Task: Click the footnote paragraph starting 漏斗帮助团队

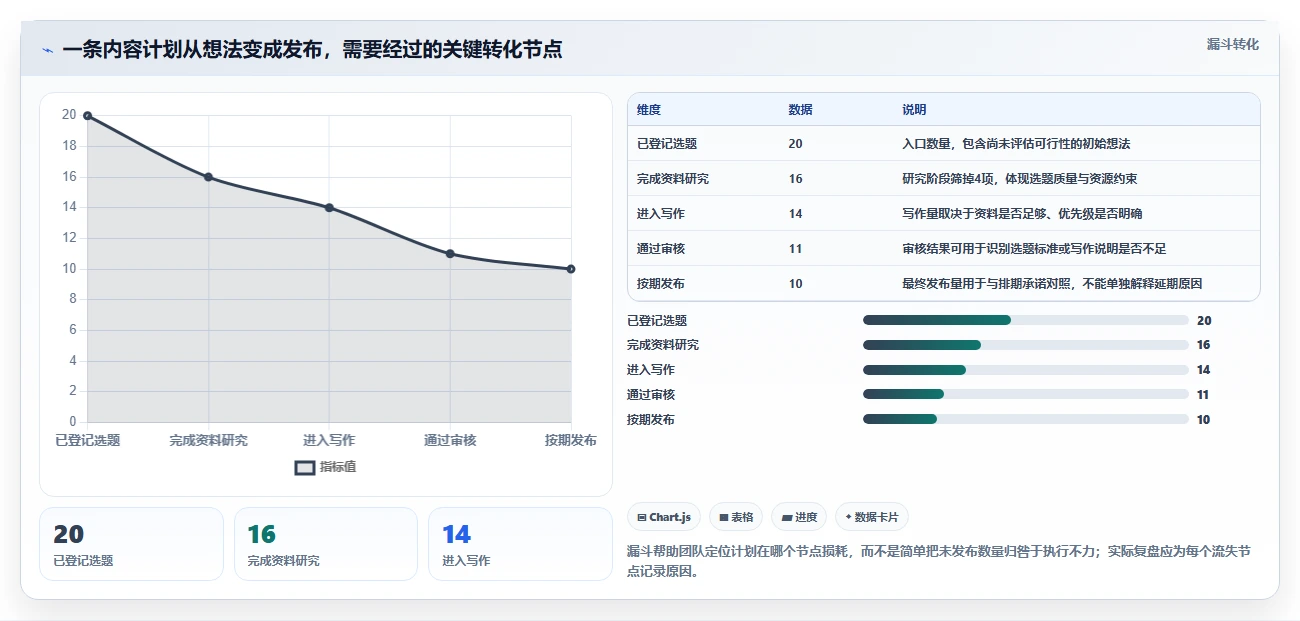Action: point(939,561)
